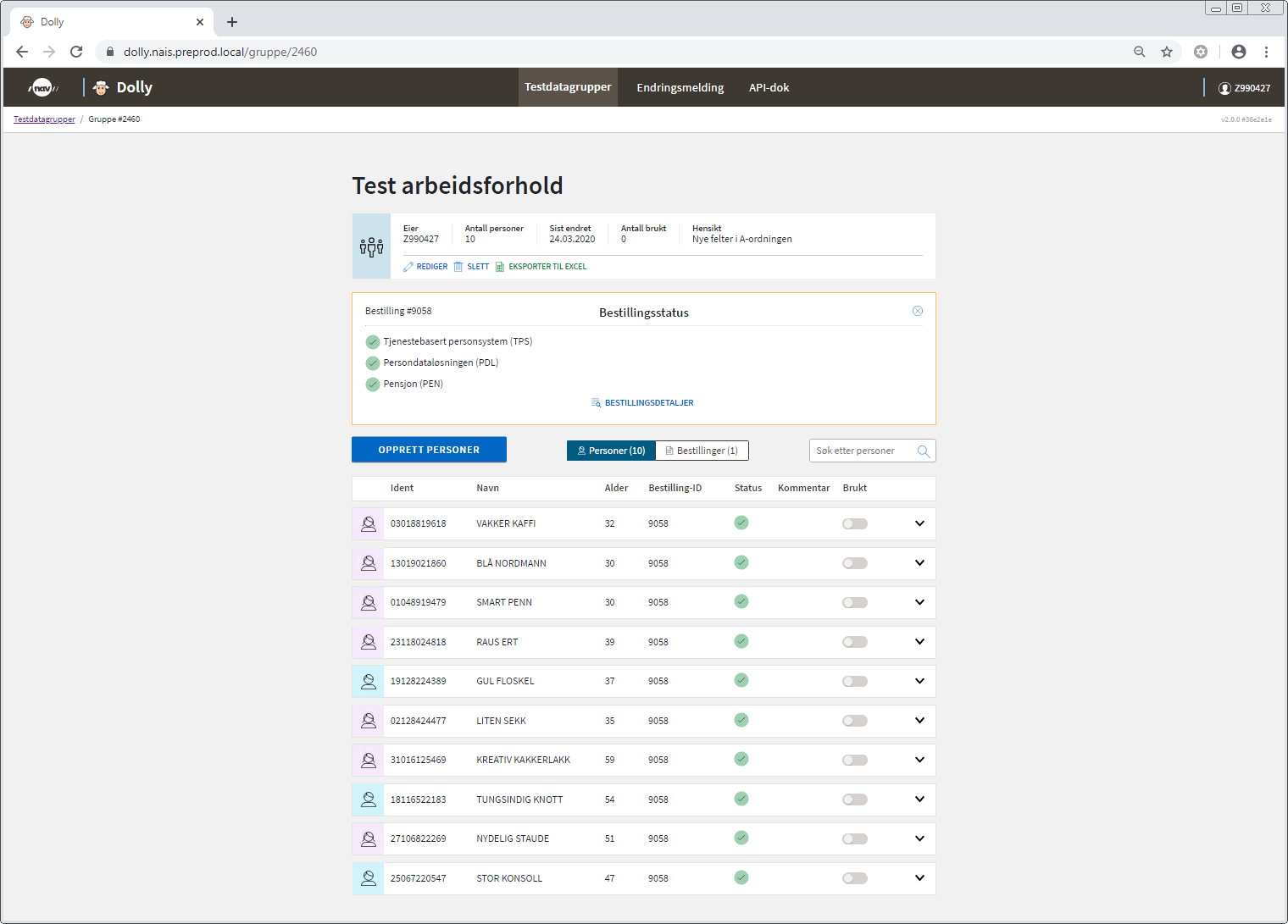Screen dimensions: 1288x924
Task: Click the NAV logo in header
Action: coord(42,87)
